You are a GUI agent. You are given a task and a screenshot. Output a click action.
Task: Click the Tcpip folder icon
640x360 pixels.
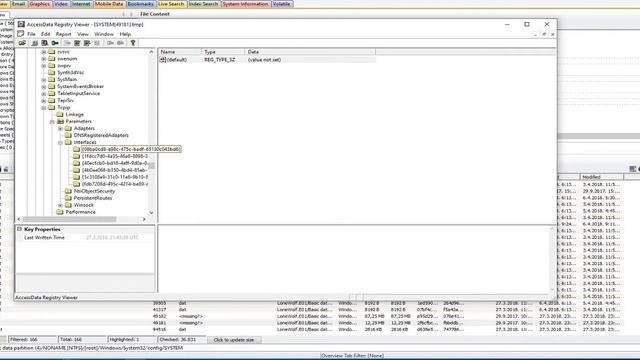tap(51, 107)
